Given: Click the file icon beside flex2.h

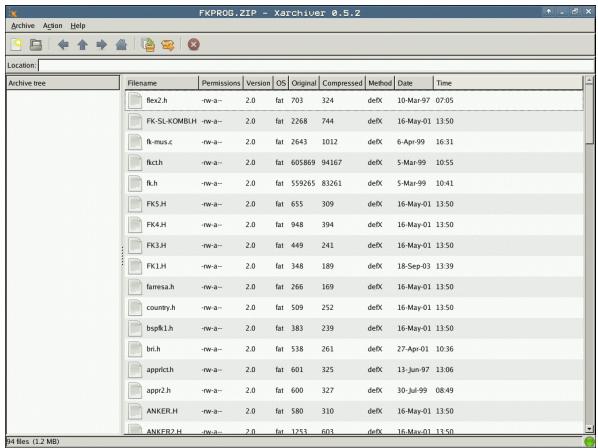Looking at the screenshot, I should (135, 101).
